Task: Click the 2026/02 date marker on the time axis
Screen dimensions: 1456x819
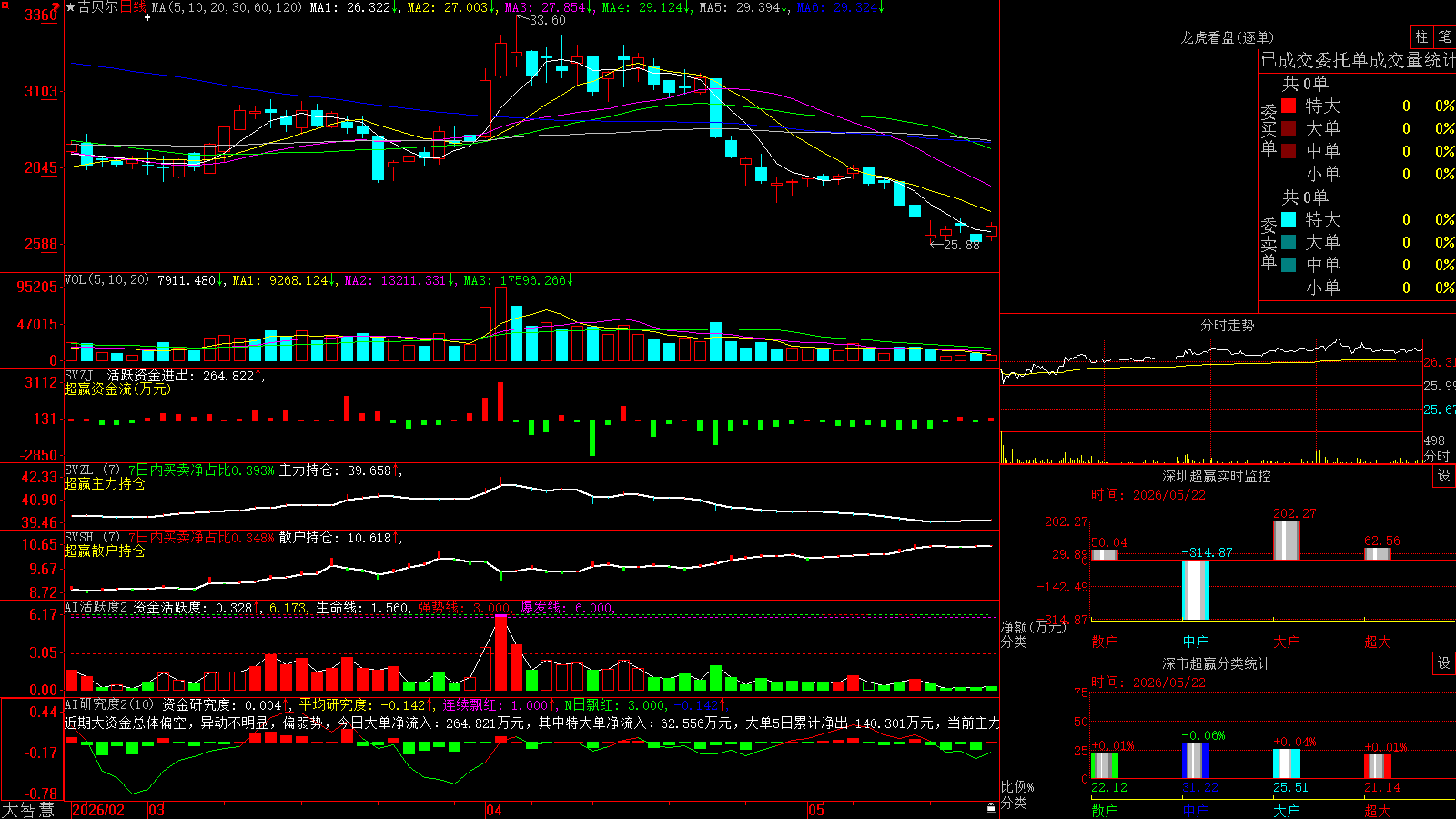Action: 98,810
